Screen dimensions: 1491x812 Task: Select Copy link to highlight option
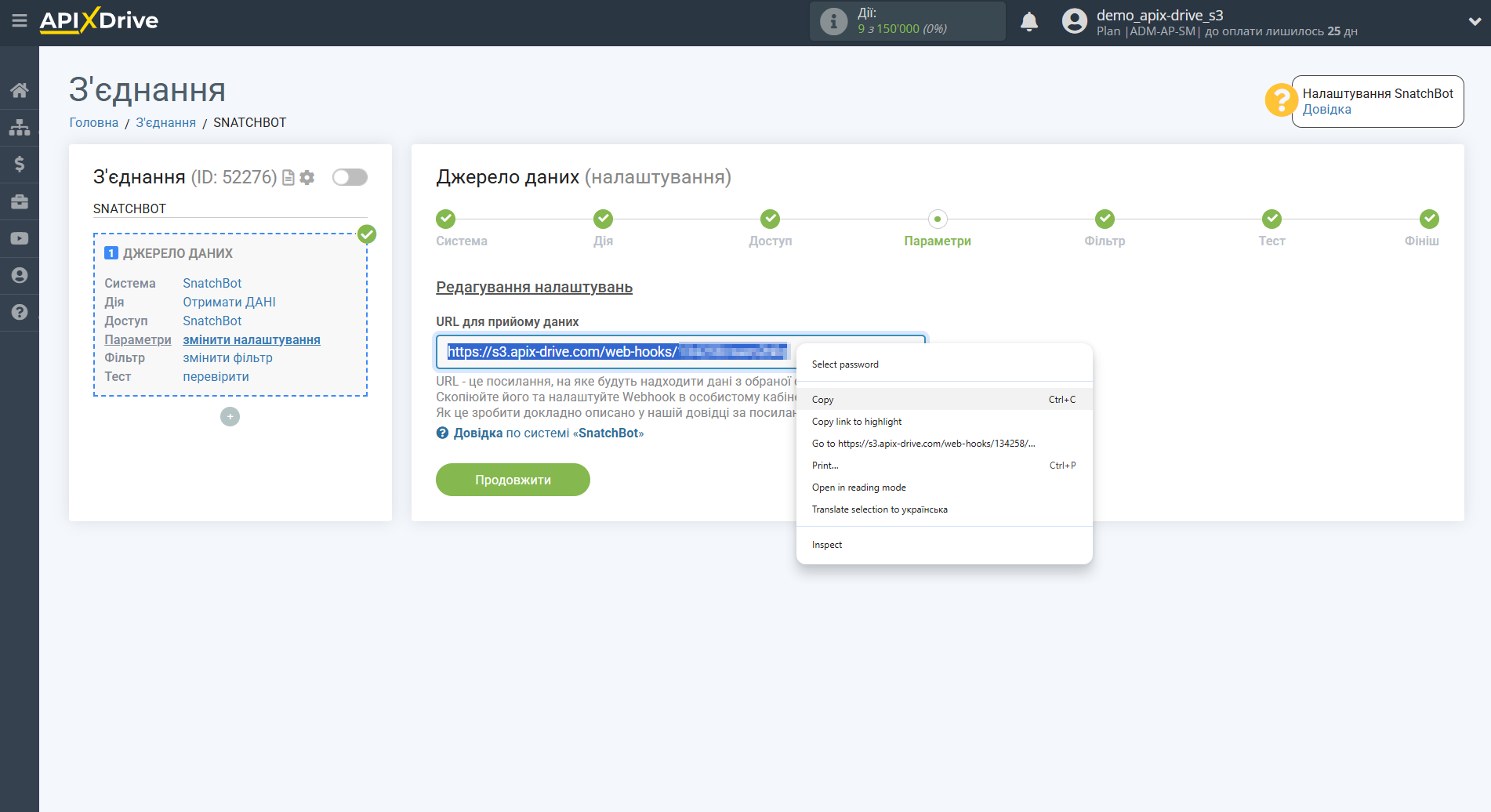click(x=857, y=422)
